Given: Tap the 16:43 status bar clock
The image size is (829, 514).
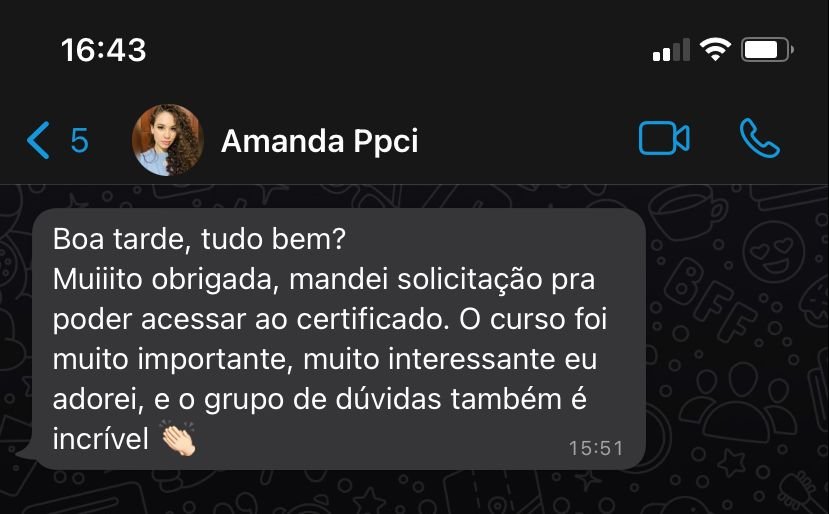Looking at the screenshot, I should (104, 50).
